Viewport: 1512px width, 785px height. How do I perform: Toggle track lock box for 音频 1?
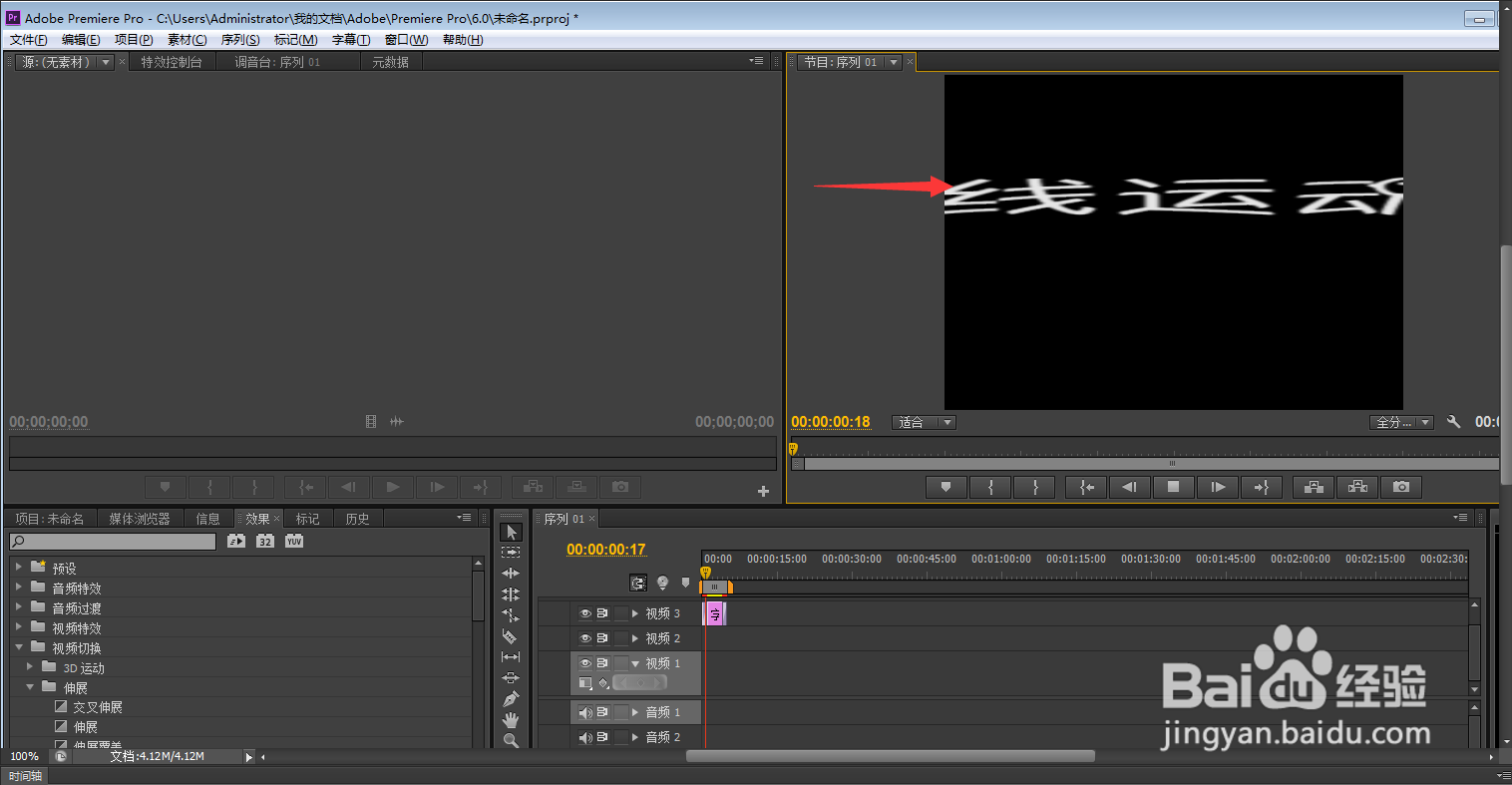621,712
